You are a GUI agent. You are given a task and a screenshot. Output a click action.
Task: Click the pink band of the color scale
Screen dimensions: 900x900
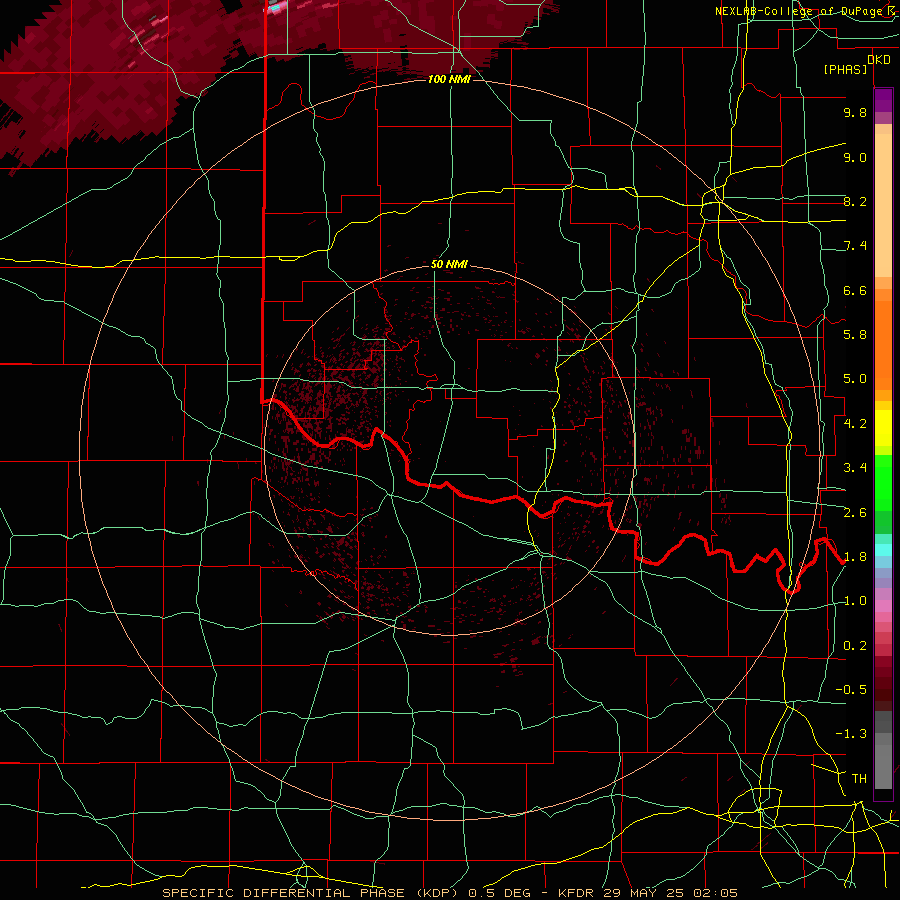[x=883, y=604]
